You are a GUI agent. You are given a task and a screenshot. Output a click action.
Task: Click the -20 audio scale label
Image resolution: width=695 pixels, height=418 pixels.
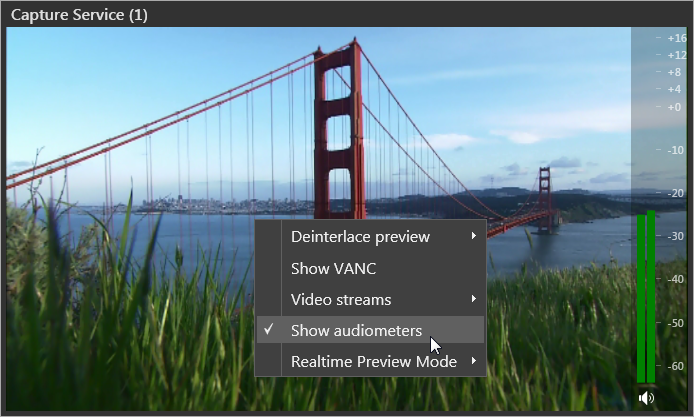[675, 193]
